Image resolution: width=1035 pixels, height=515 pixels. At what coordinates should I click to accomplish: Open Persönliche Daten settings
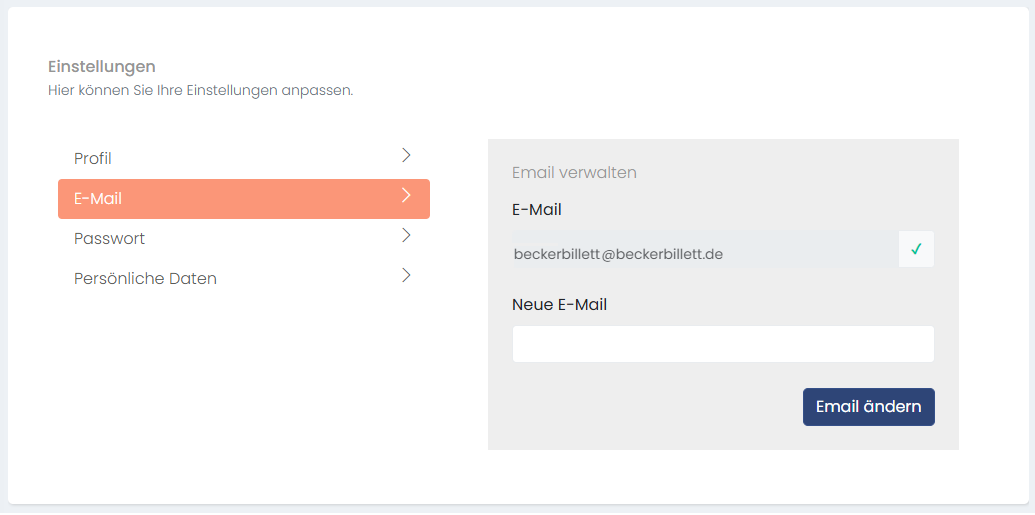click(x=145, y=279)
